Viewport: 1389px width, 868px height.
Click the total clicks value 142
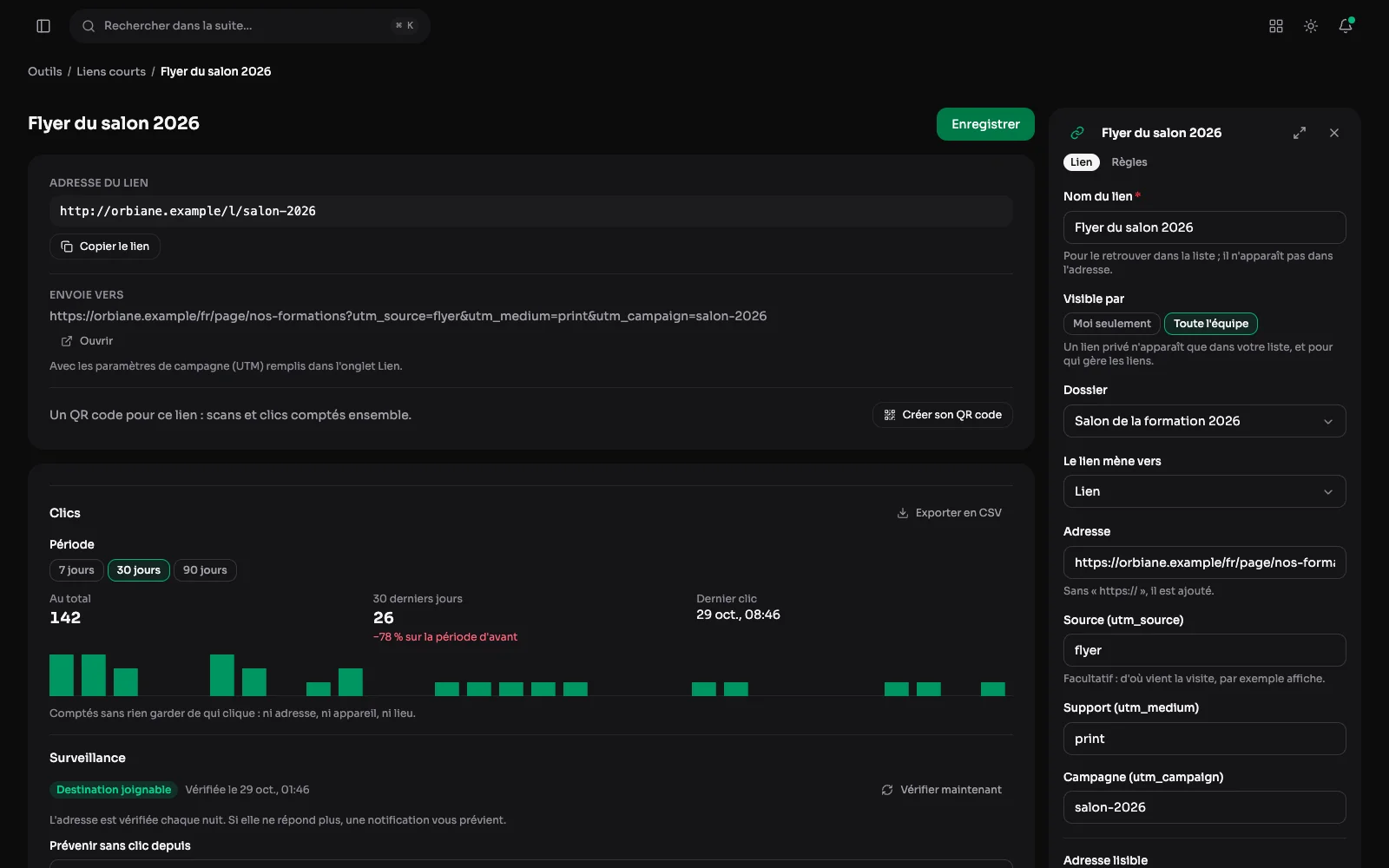[x=65, y=618]
